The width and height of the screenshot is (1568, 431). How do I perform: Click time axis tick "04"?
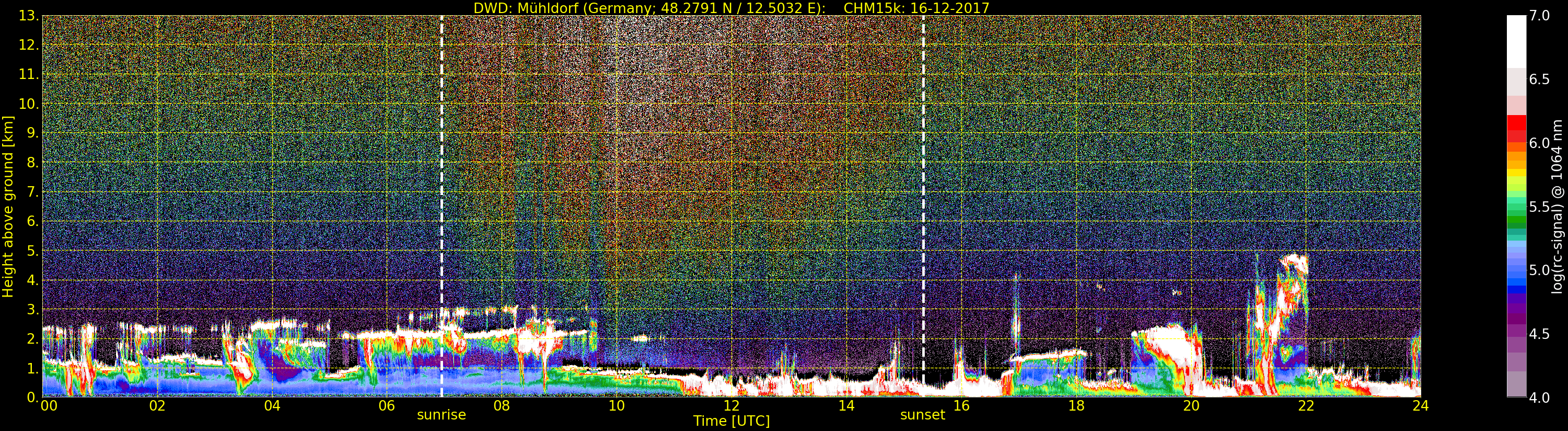tap(272, 406)
